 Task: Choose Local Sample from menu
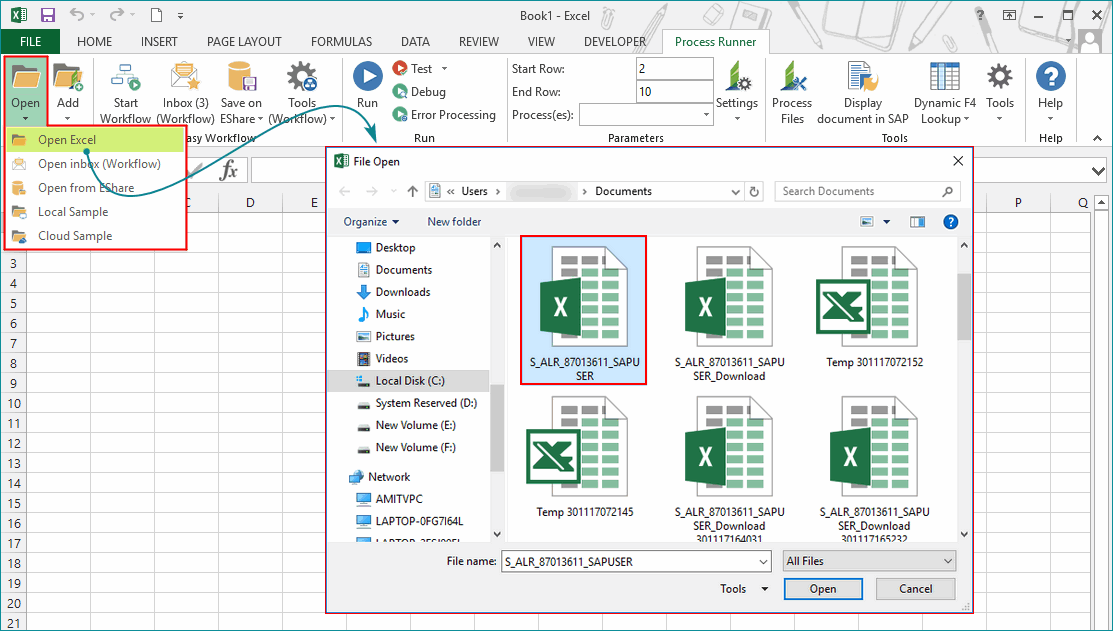[95, 212]
